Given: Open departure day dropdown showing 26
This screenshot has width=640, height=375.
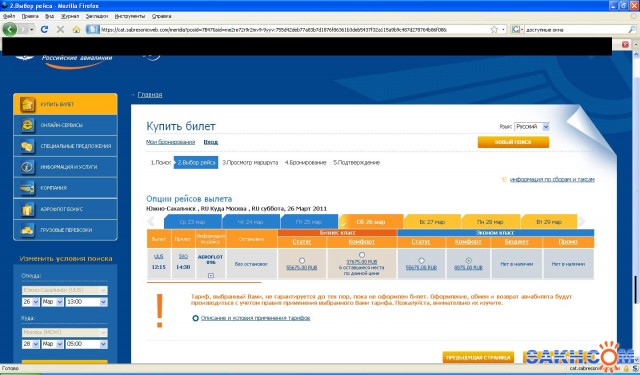Looking at the screenshot, I should coord(31,302).
